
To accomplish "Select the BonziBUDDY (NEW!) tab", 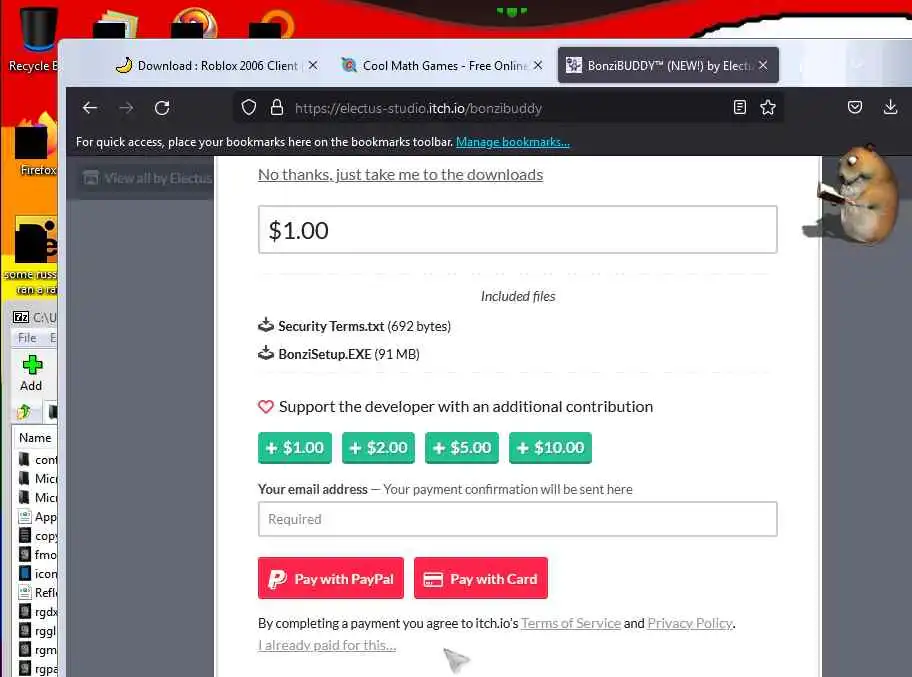I will pos(668,66).
